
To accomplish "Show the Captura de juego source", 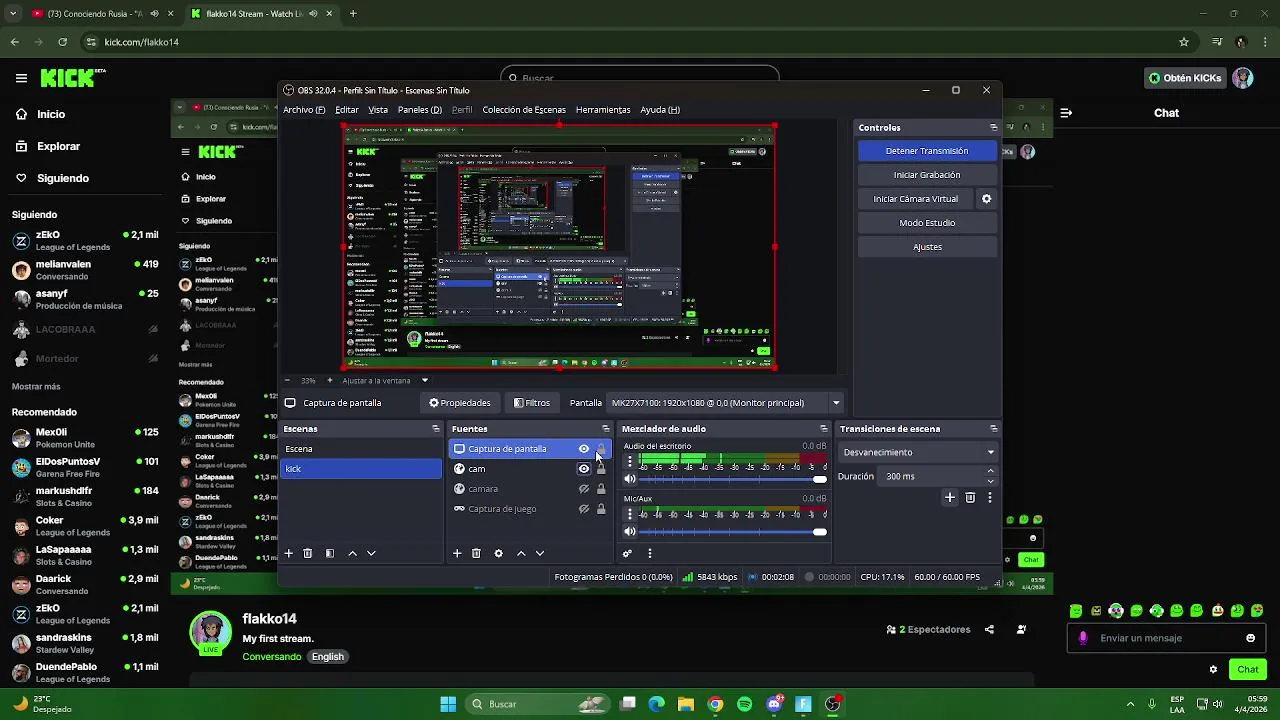I will [584, 509].
